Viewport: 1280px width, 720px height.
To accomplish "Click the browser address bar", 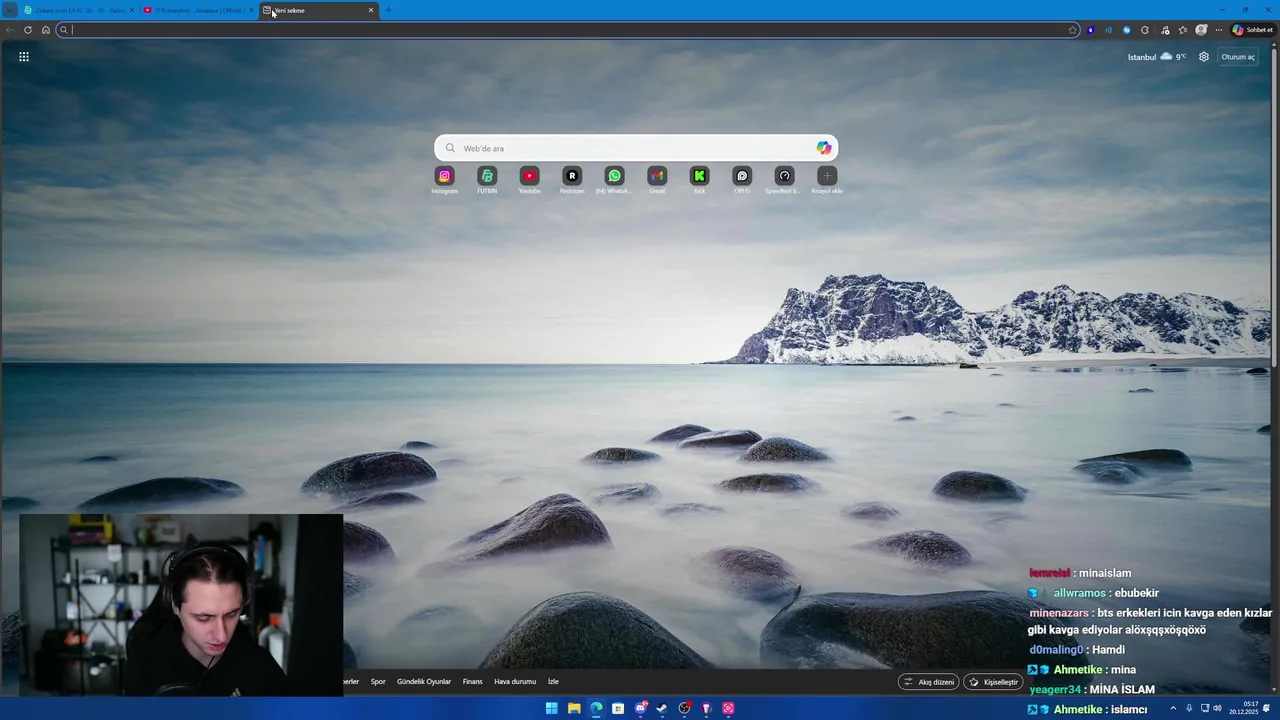I will (567, 30).
